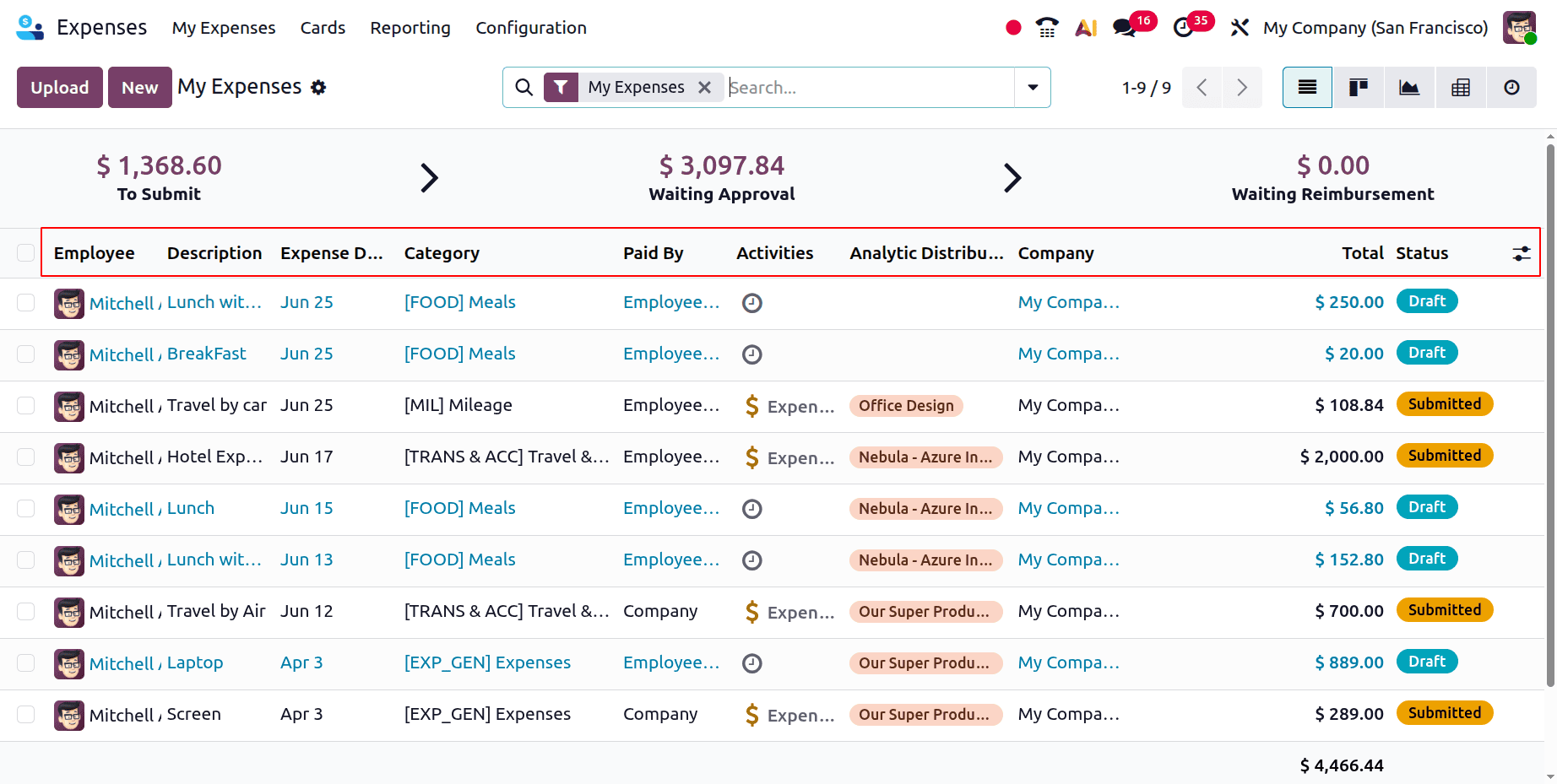
Task: Click Draft status badge on Laptop row
Action: point(1427,662)
